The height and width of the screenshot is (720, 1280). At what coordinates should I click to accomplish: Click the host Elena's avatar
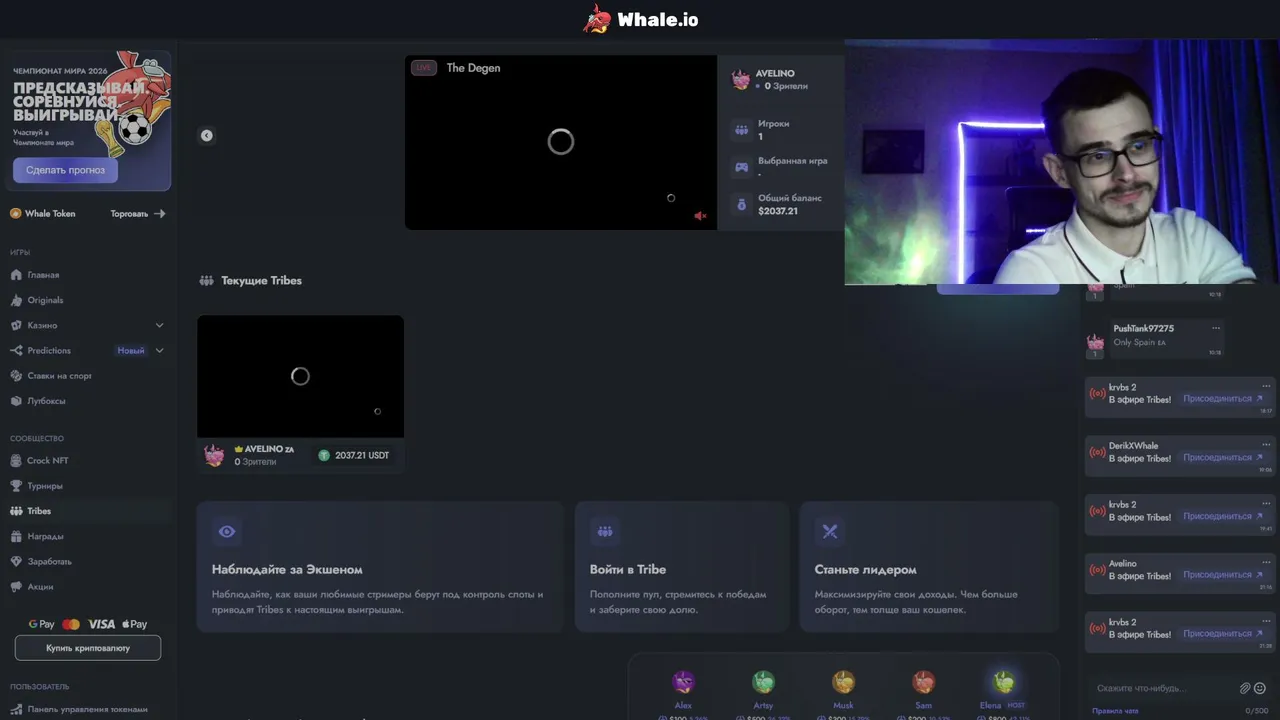click(1003, 682)
